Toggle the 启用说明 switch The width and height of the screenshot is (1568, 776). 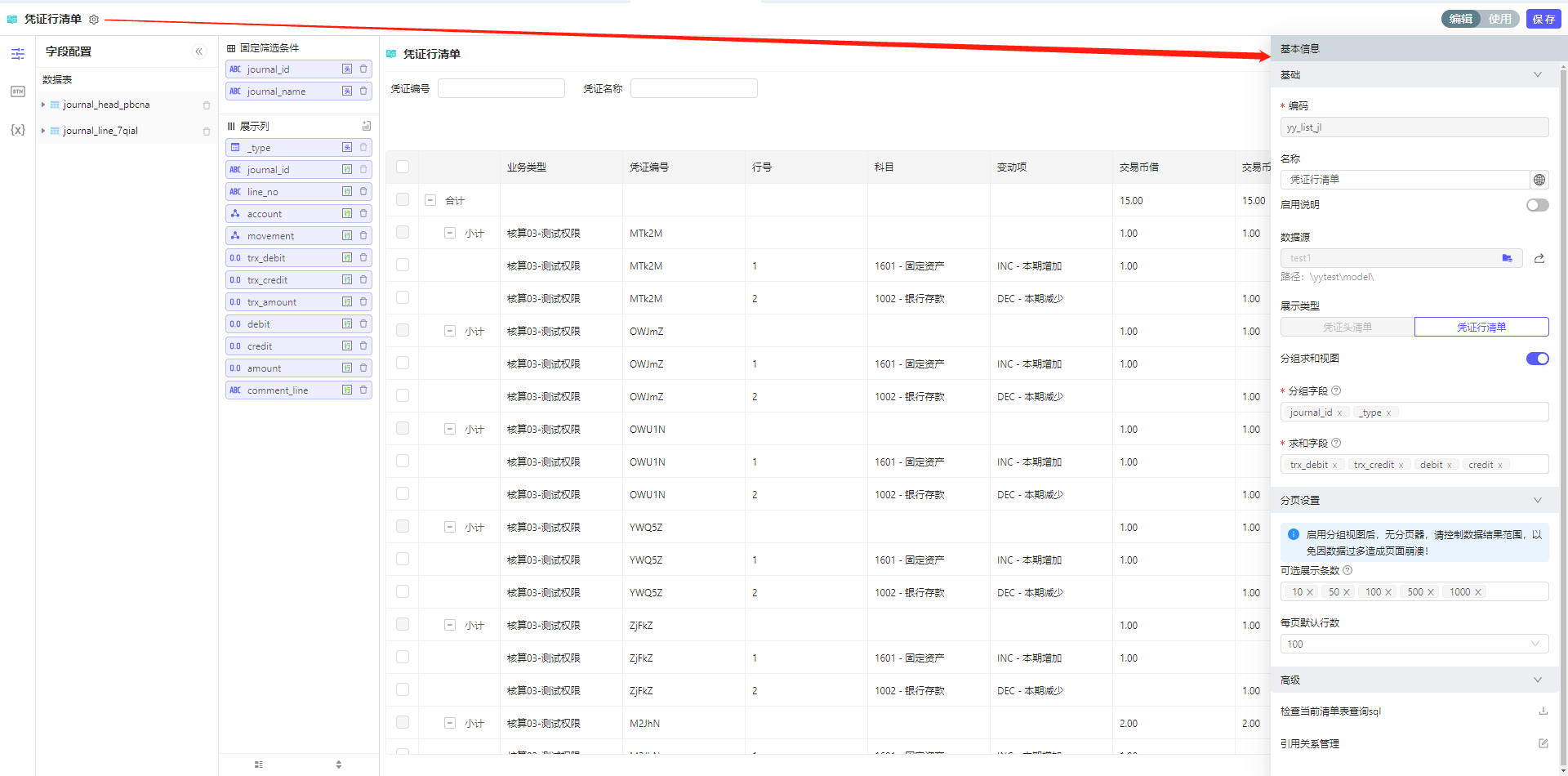1537,205
